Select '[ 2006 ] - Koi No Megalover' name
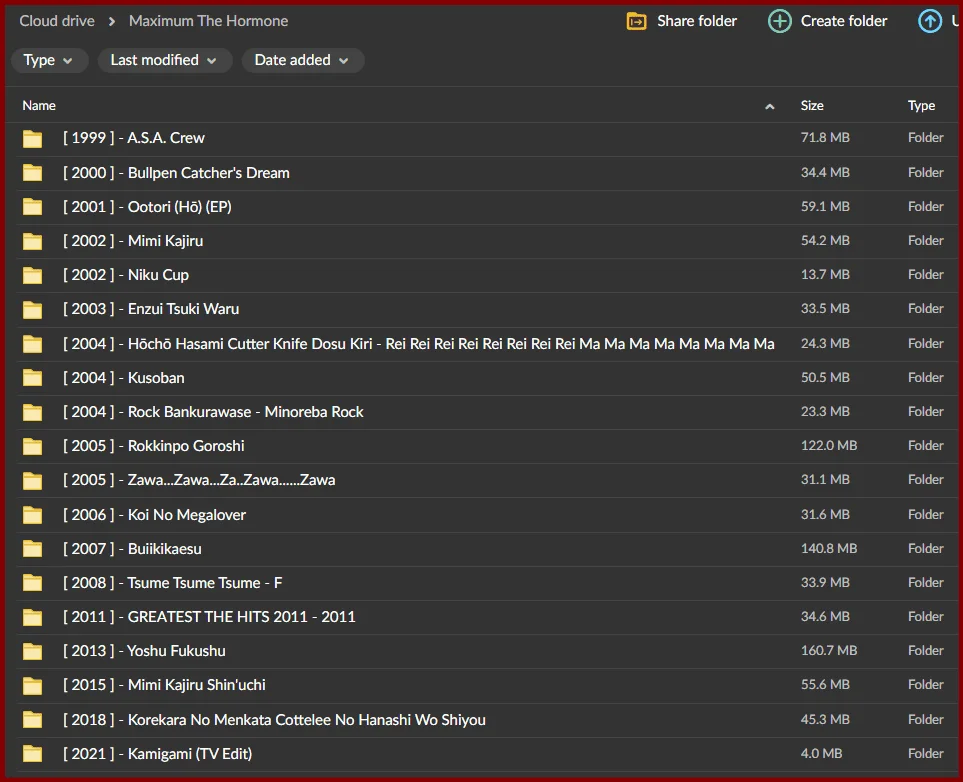The image size is (963, 782). (x=154, y=515)
